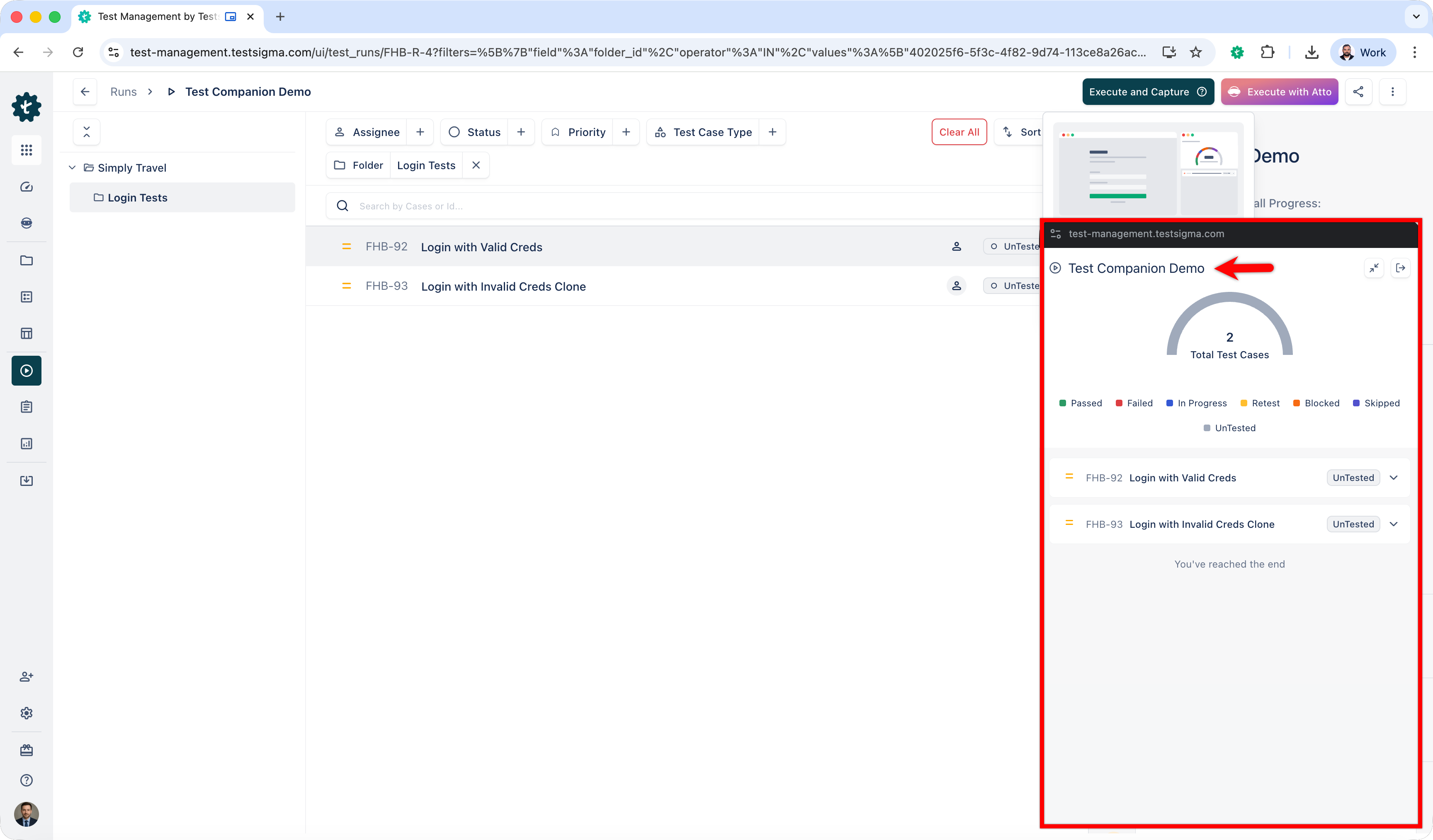
Task: Click the Clear All filters link
Action: tap(959, 131)
